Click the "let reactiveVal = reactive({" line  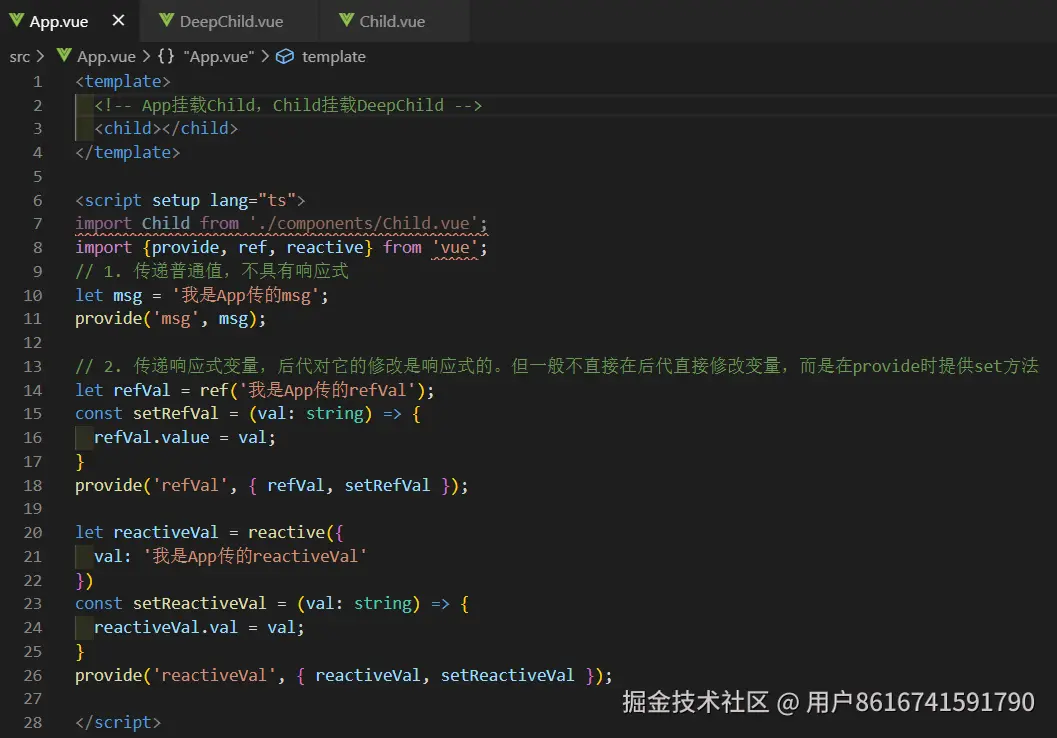209,532
